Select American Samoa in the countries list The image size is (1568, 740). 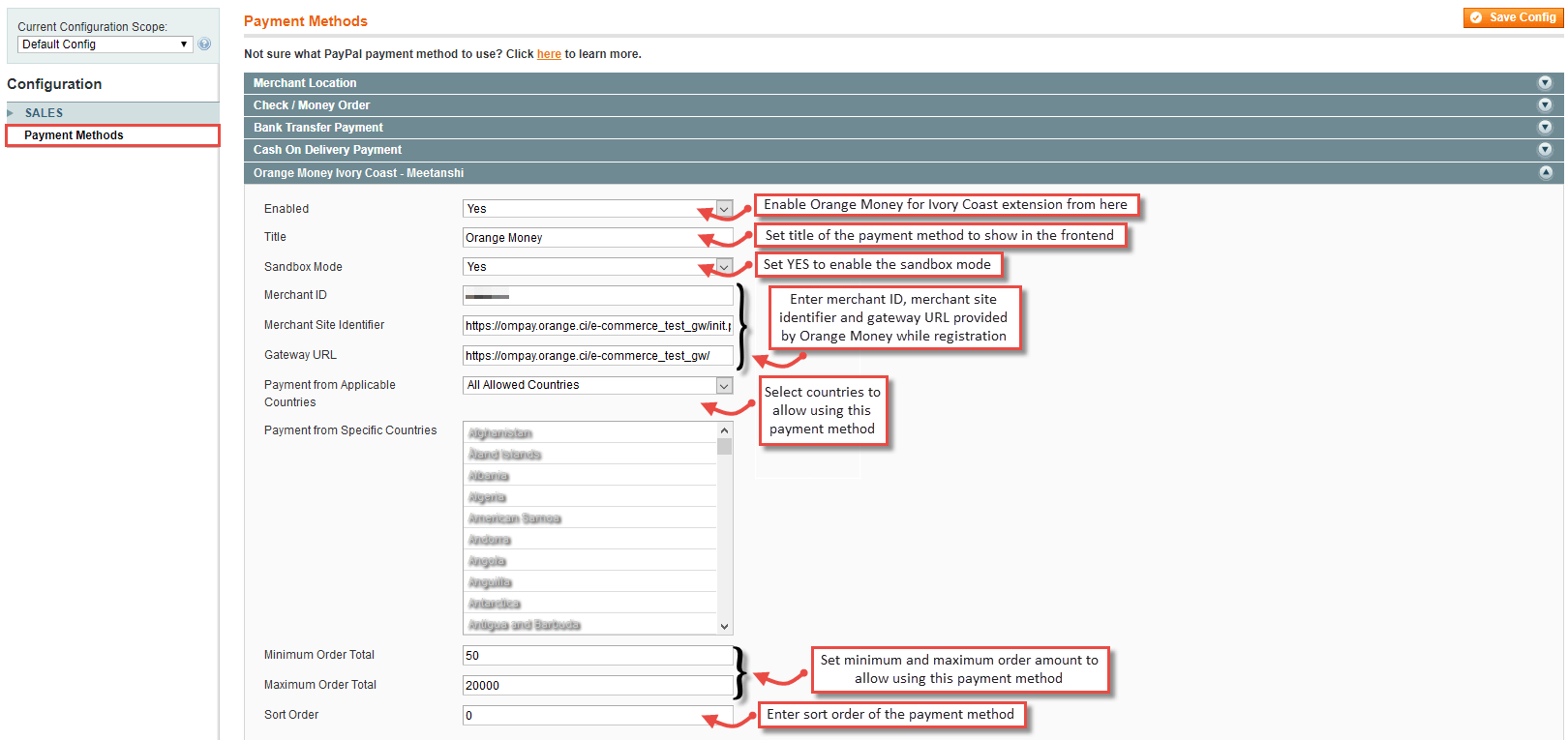(590, 518)
